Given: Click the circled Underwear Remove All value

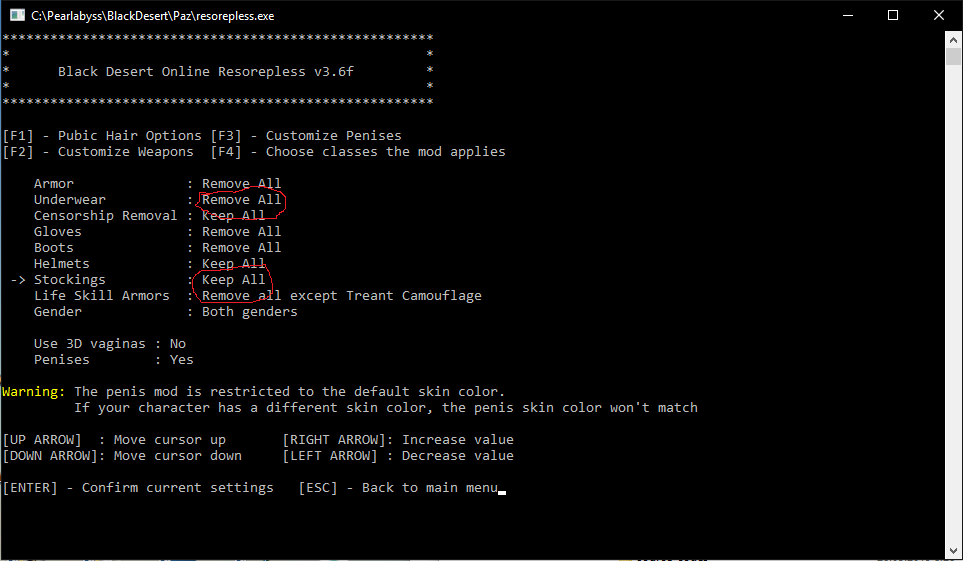Looking at the screenshot, I should coord(241,200).
